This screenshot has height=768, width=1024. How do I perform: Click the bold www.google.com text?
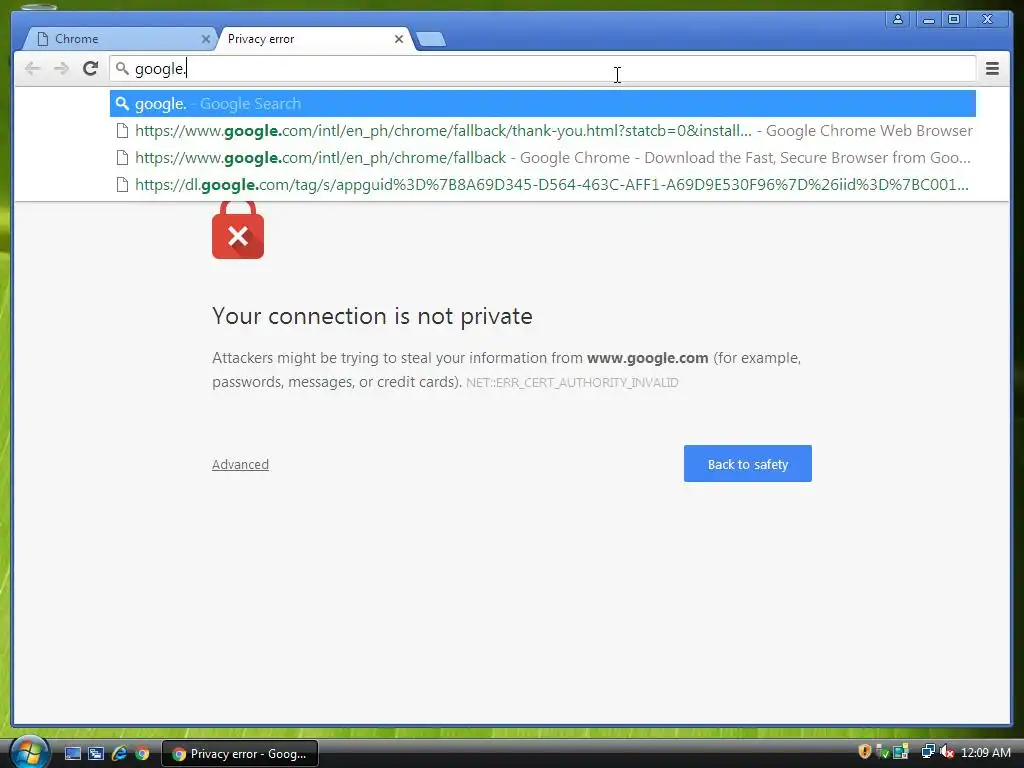[647, 358]
